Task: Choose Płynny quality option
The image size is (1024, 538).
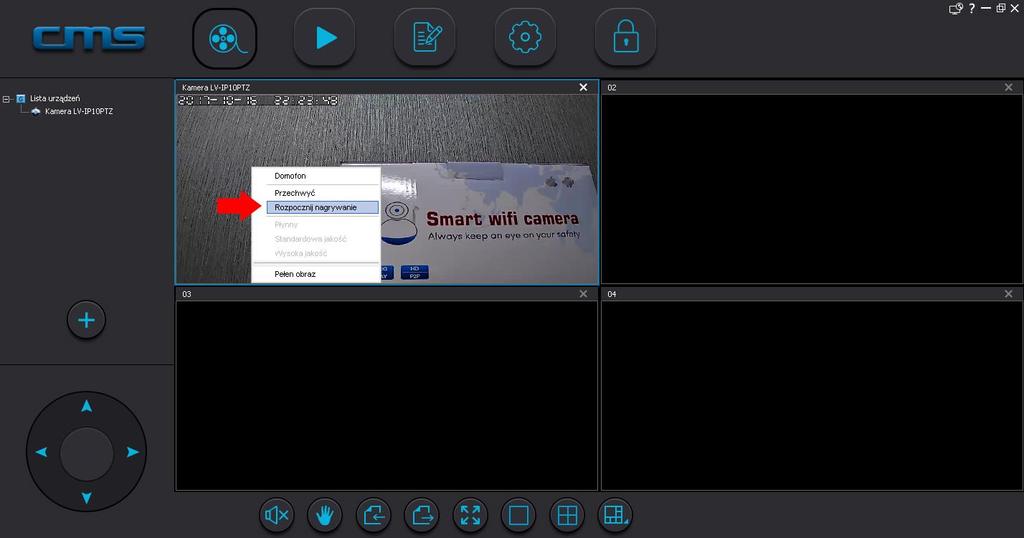Action: (x=286, y=225)
